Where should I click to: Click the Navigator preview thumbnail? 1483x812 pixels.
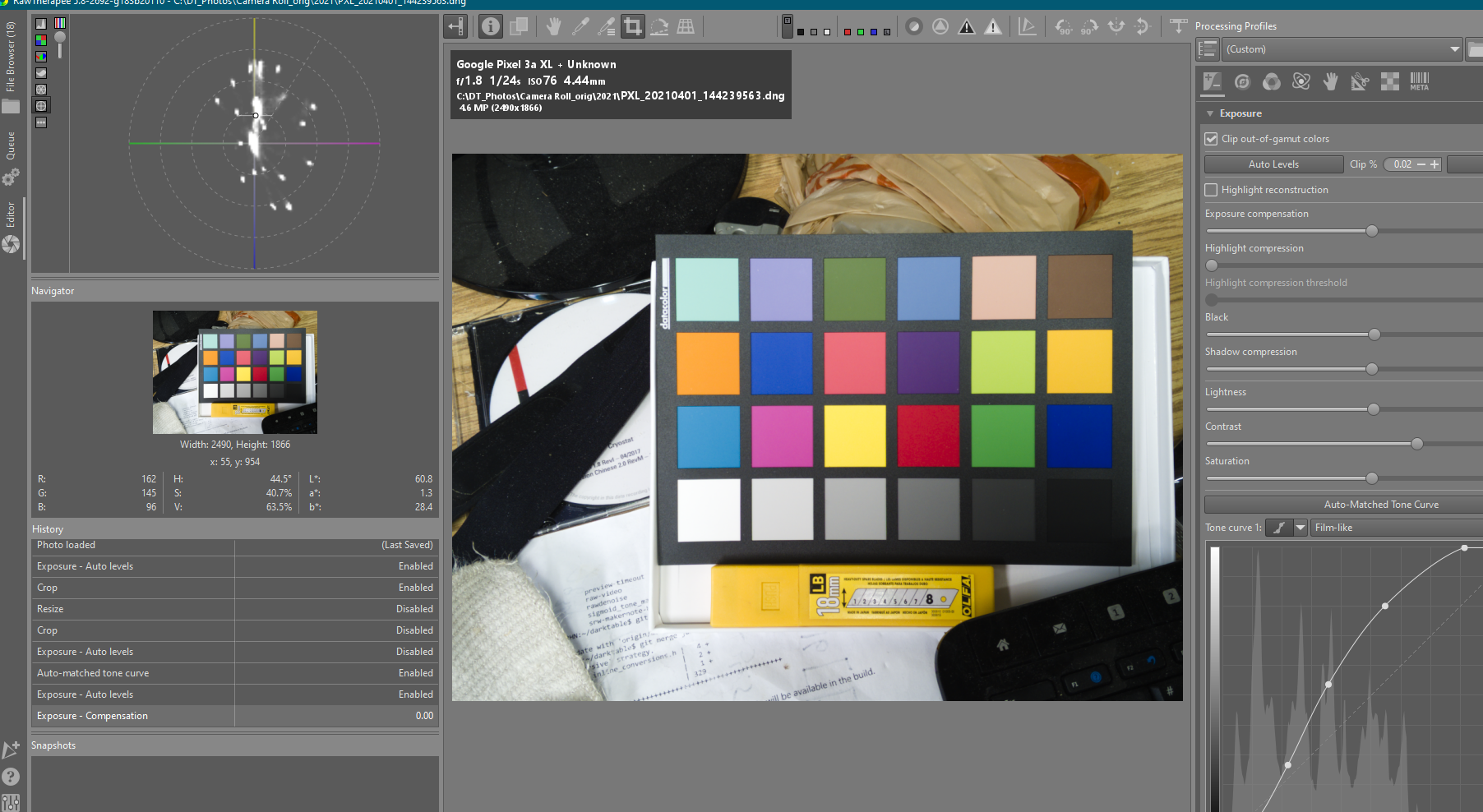point(235,372)
